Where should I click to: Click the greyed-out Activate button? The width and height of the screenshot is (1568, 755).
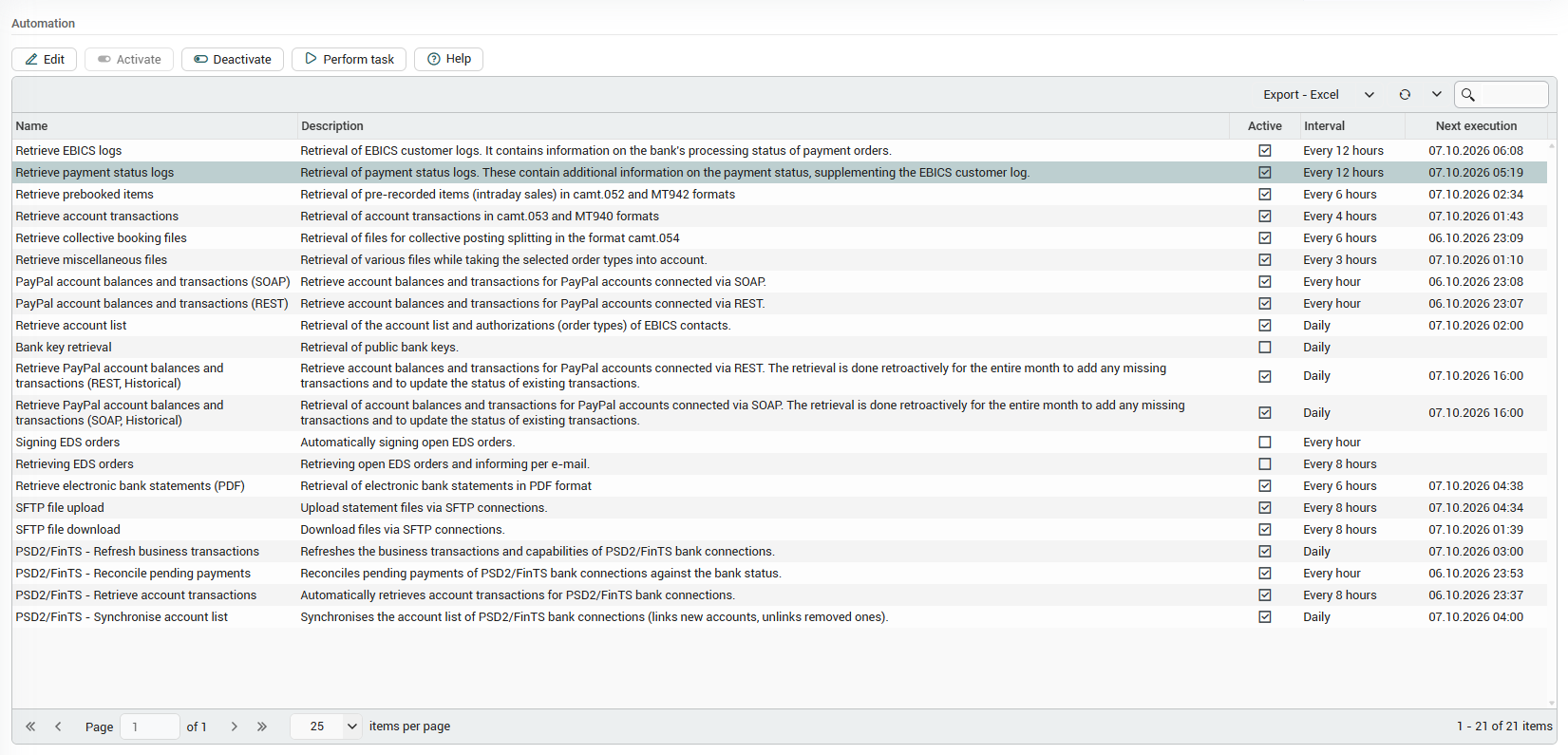coord(129,59)
